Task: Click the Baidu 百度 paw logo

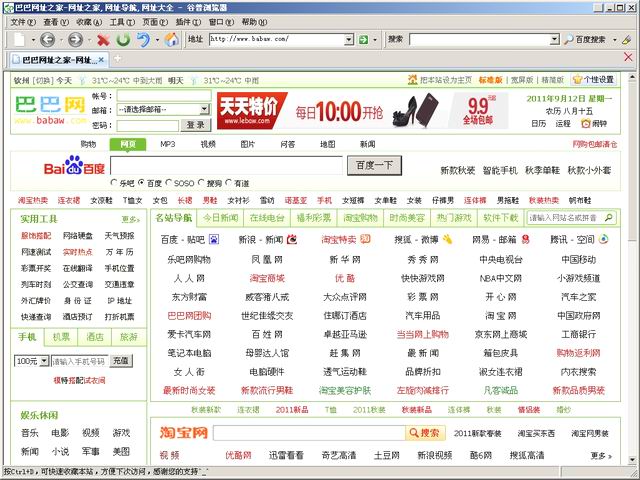Action: coord(74,165)
